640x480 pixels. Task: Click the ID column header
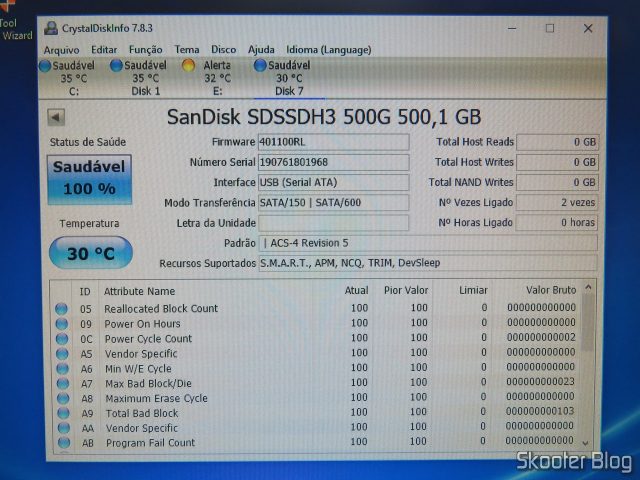click(x=85, y=291)
